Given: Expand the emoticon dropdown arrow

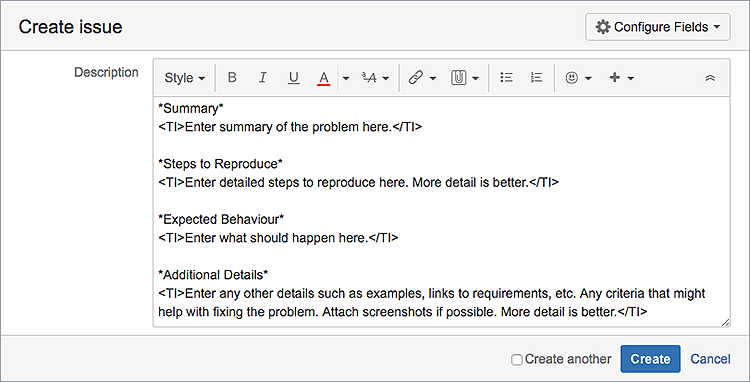Looking at the screenshot, I should click(x=588, y=78).
